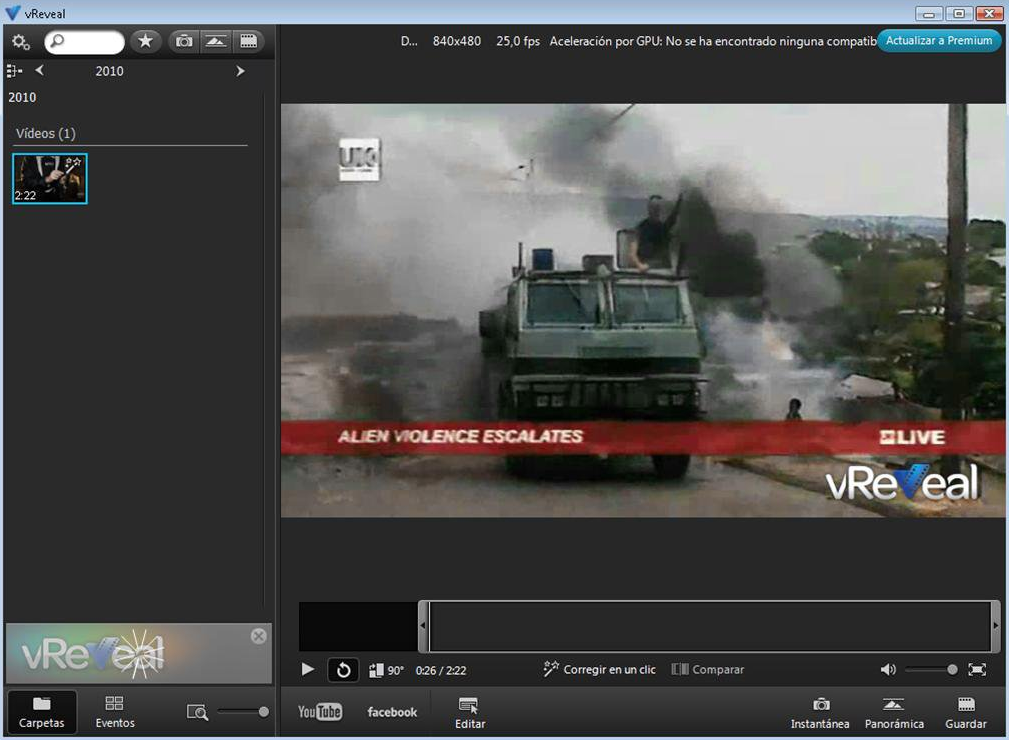Toggle the folder tree view icon
This screenshot has width=1009, height=740.
[14, 71]
